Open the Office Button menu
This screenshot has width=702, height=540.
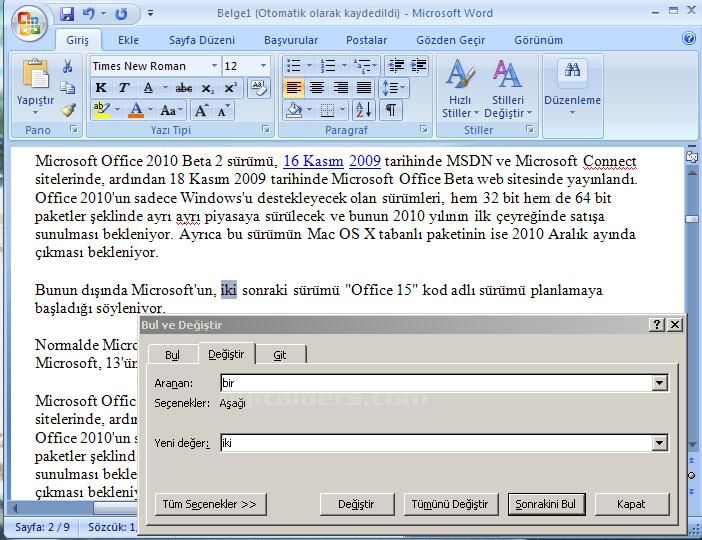point(30,23)
